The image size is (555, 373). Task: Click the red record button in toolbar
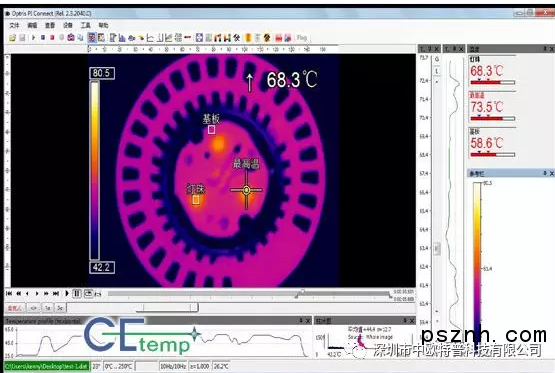tap(52, 37)
